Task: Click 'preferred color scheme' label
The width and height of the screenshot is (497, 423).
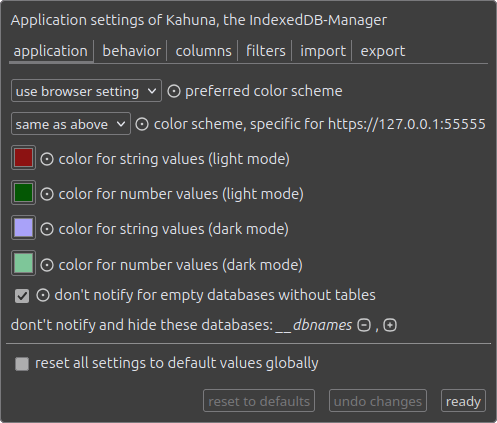Action: 264,91
